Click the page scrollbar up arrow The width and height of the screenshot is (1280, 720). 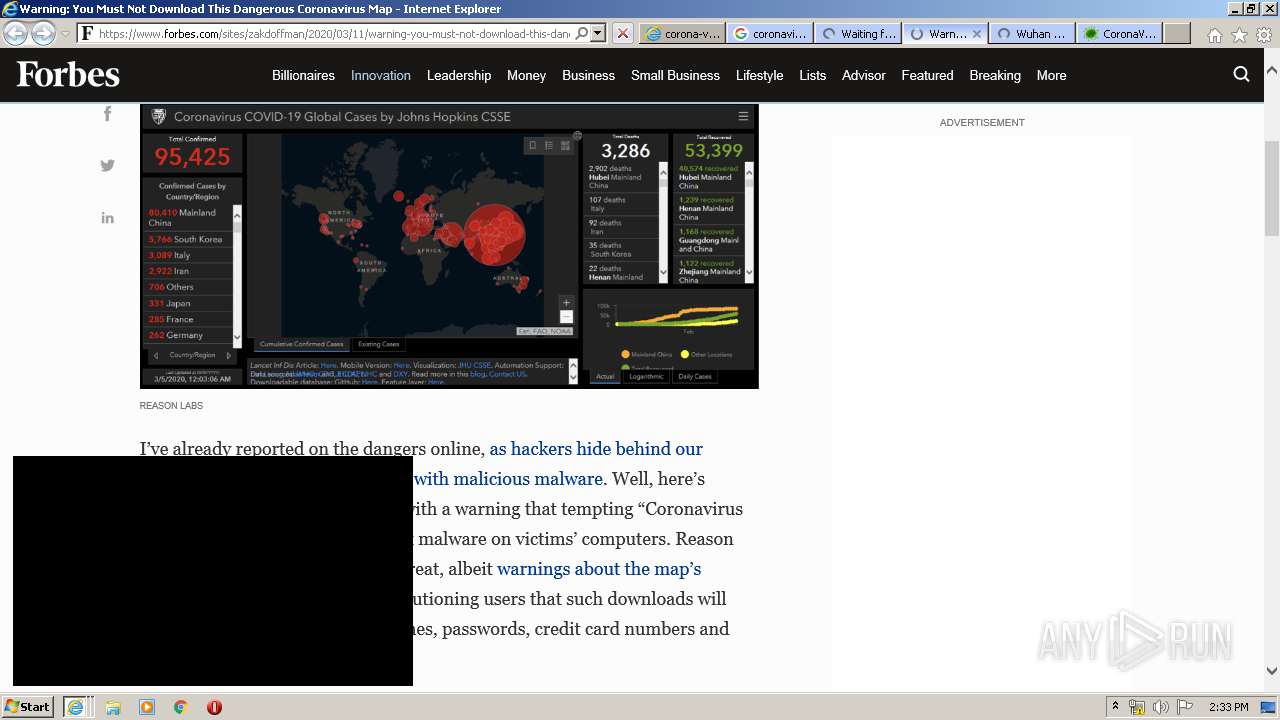point(1271,72)
